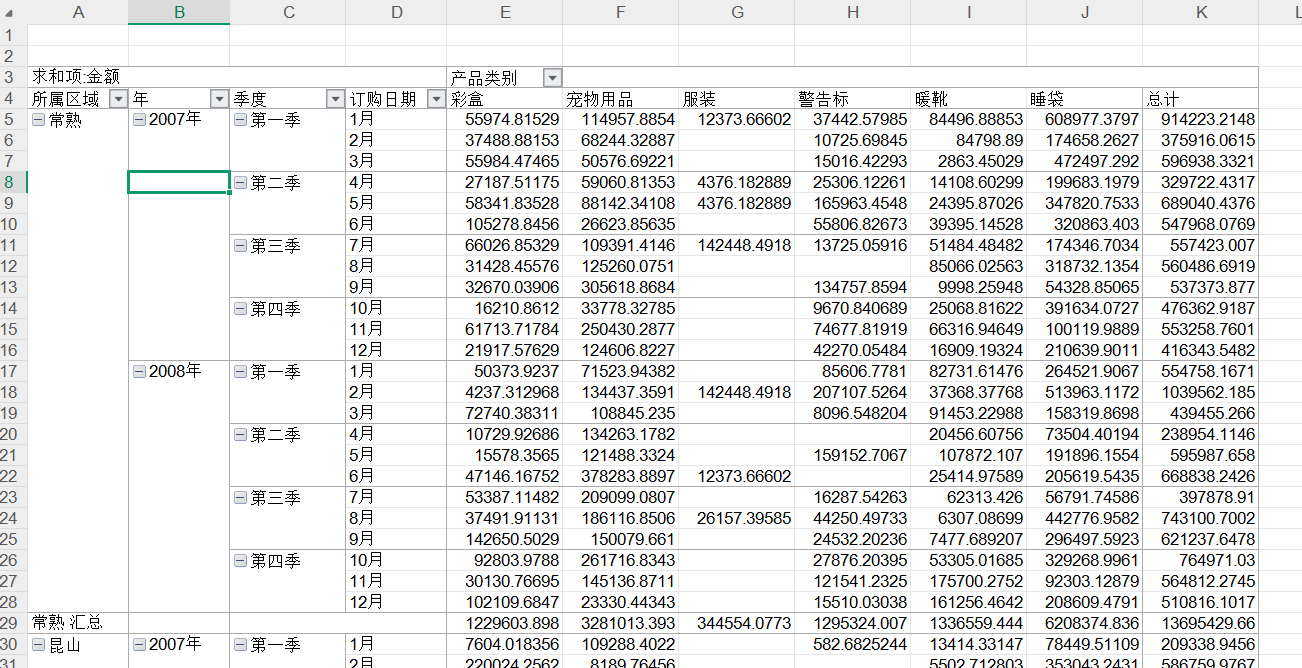1302x668 pixels.
Task: Select cell value 55974.81529
Action: pyautogui.click(x=505, y=120)
